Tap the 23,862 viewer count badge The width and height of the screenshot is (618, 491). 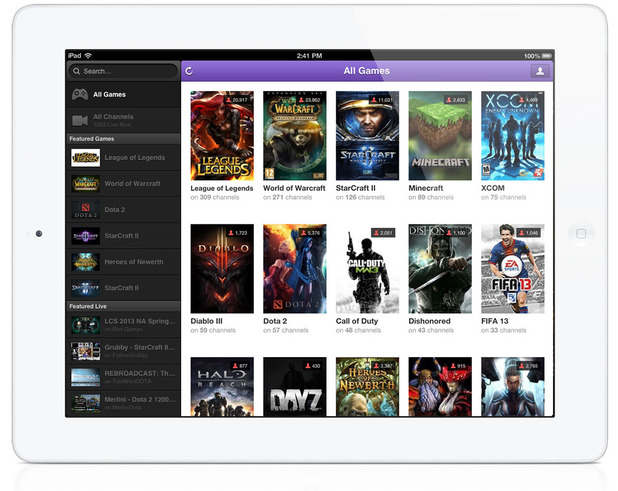pos(309,100)
